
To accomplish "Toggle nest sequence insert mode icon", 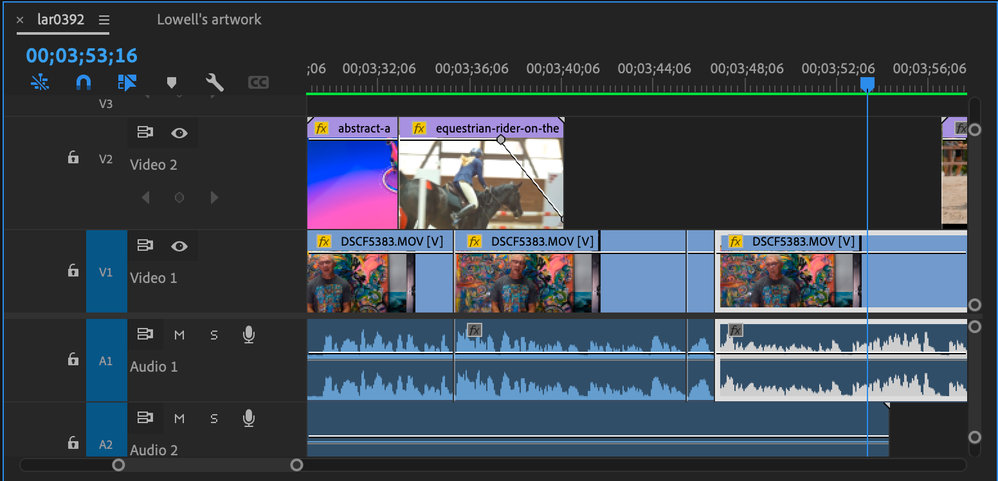I will click(x=40, y=82).
